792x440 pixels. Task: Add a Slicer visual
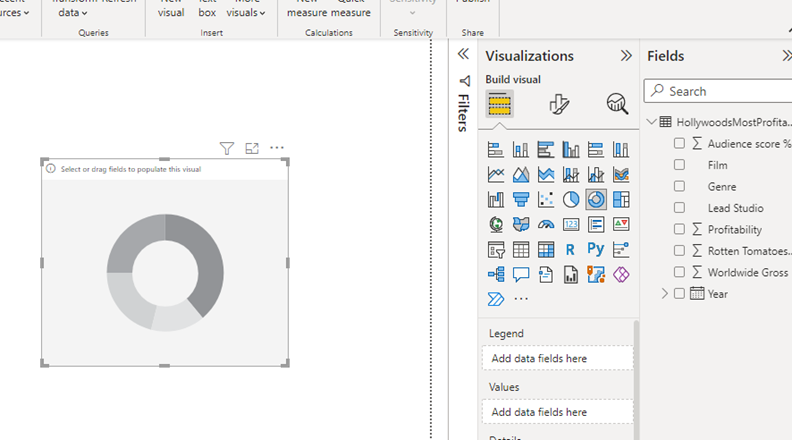(496, 250)
